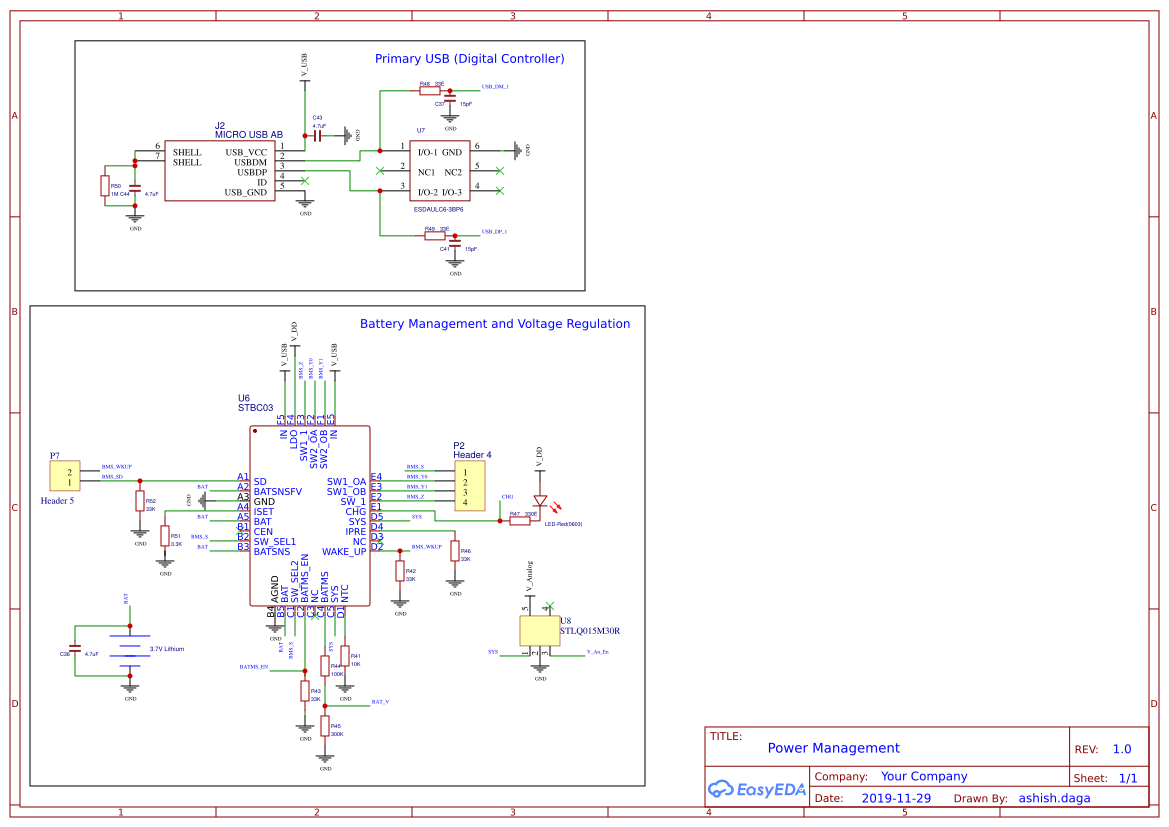Click the "STBC03" part label
The height and width of the screenshot is (827, 1169).
256,408
